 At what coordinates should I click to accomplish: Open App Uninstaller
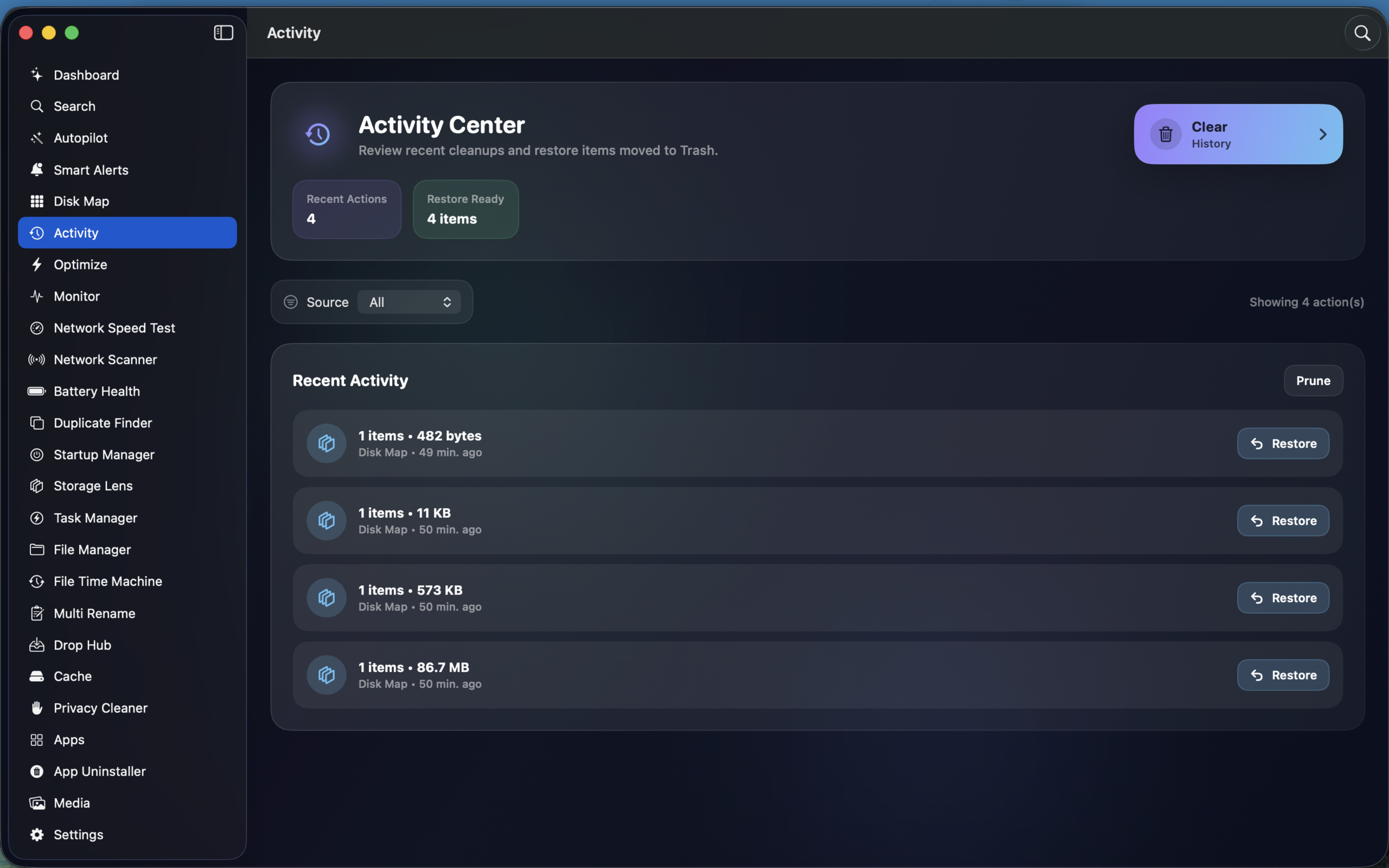tap(128, 771)
